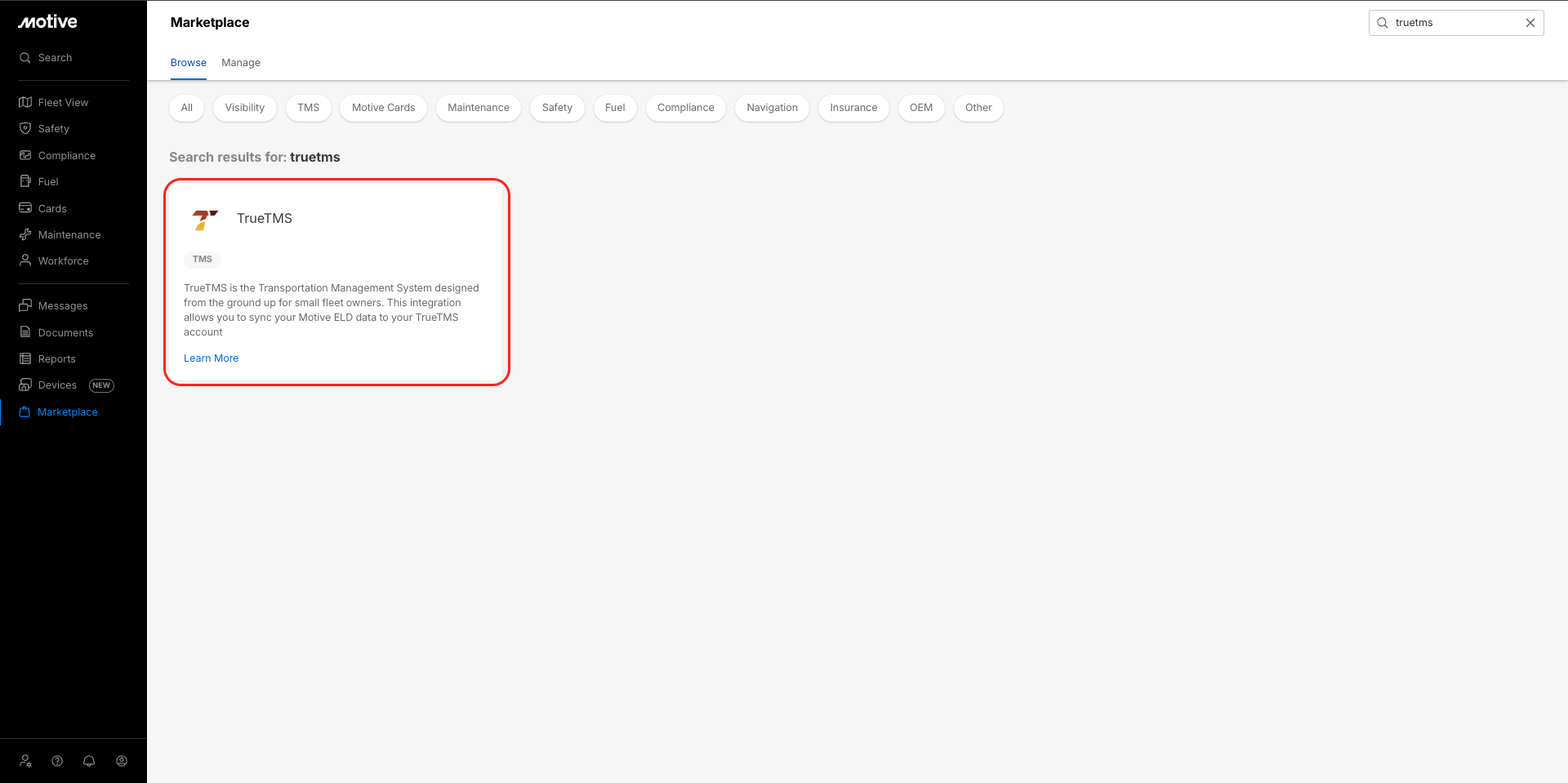The height and width of the screenshot is (783, 1568).
Task: Open Learn More link for TrueTMS
Action: tap(212, 358)
